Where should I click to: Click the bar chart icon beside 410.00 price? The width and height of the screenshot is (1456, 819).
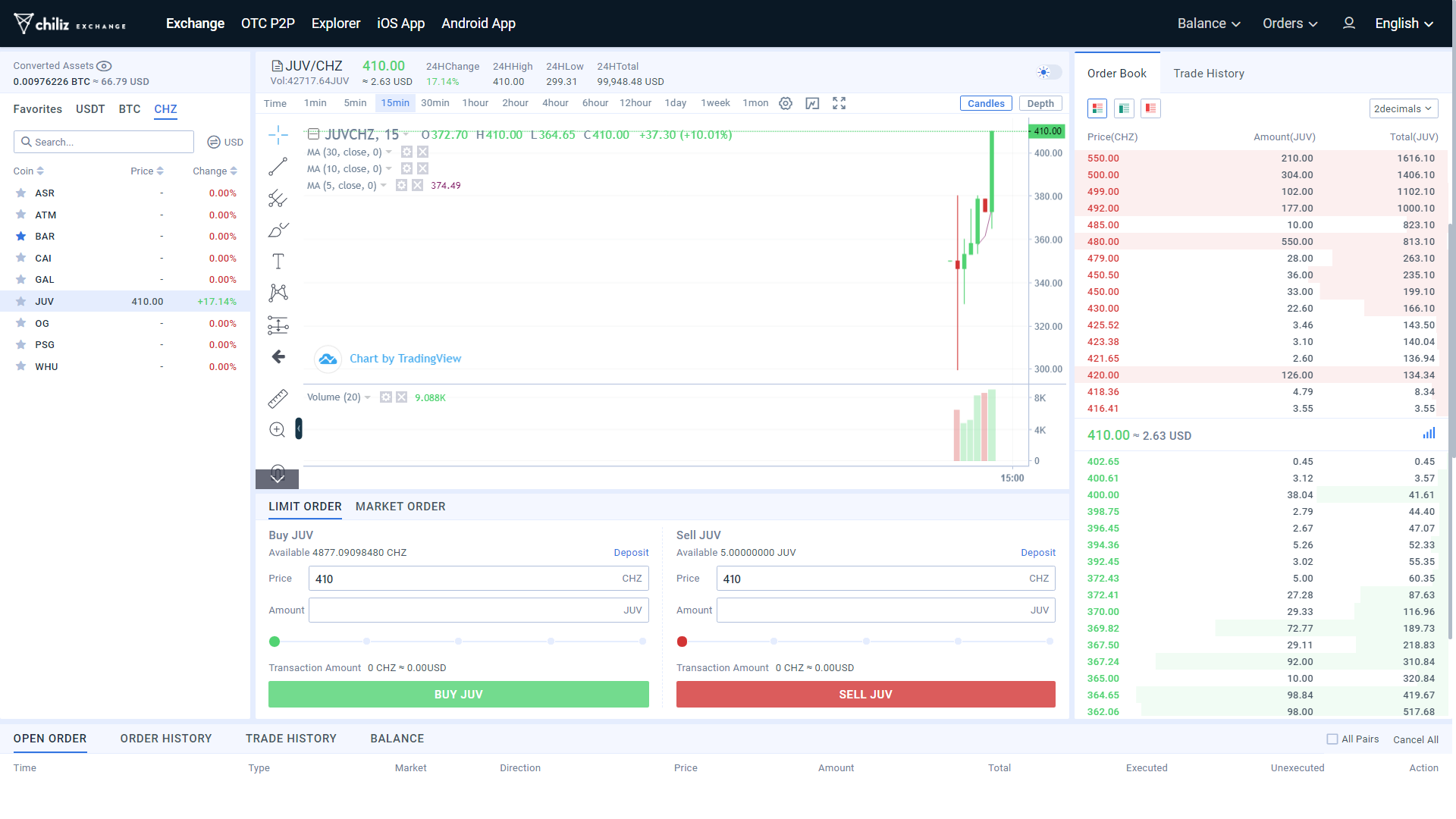coord(1429,434)
